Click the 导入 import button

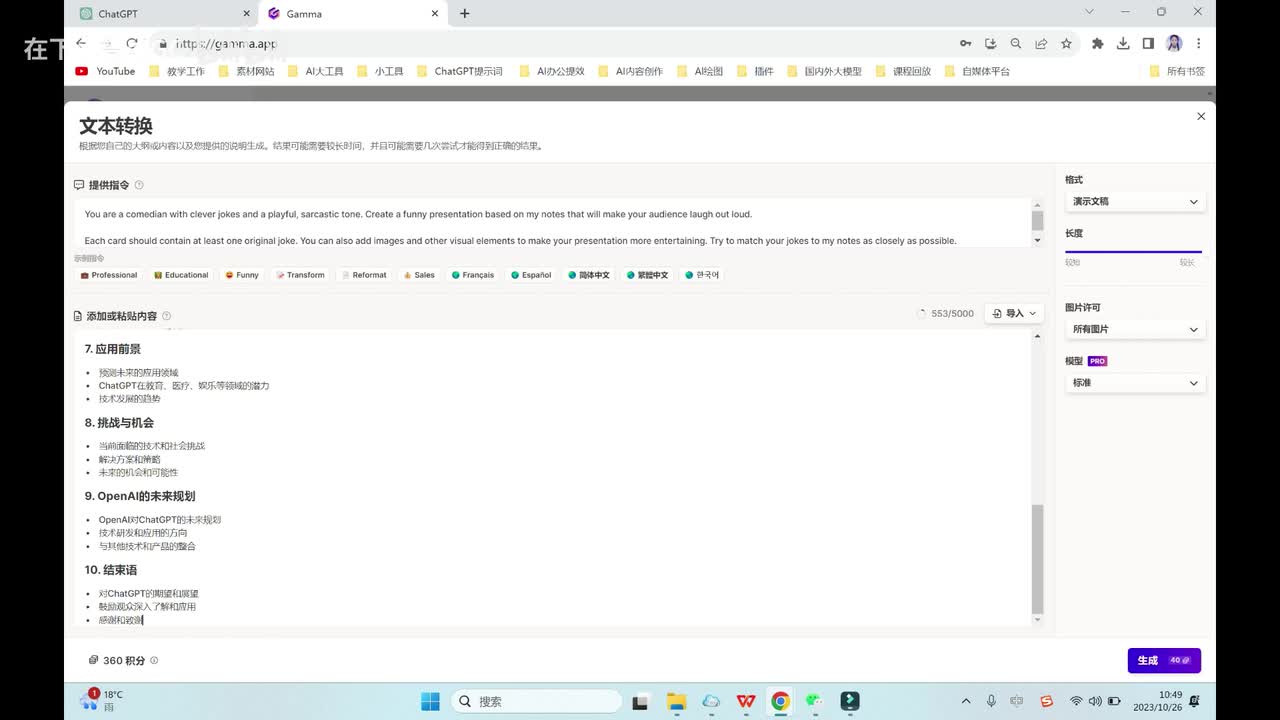click(x=1014, y=314)
